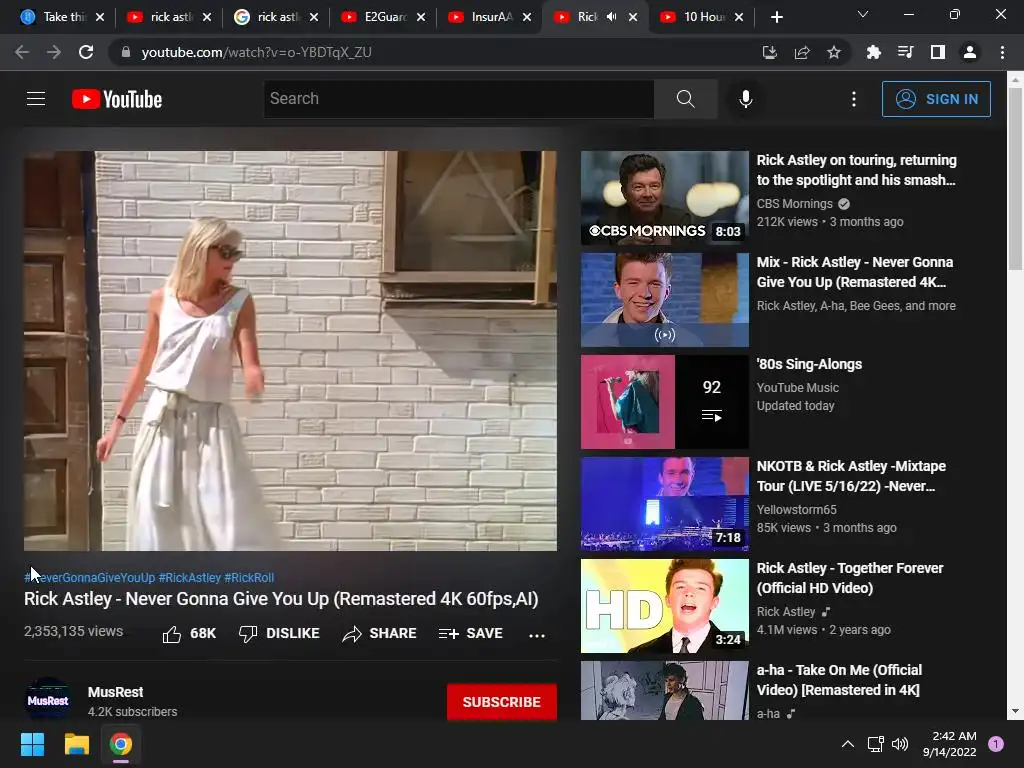1024x768 pixels.
Task: Start voice search with microphone icon
Action: [x=745, y=99]
